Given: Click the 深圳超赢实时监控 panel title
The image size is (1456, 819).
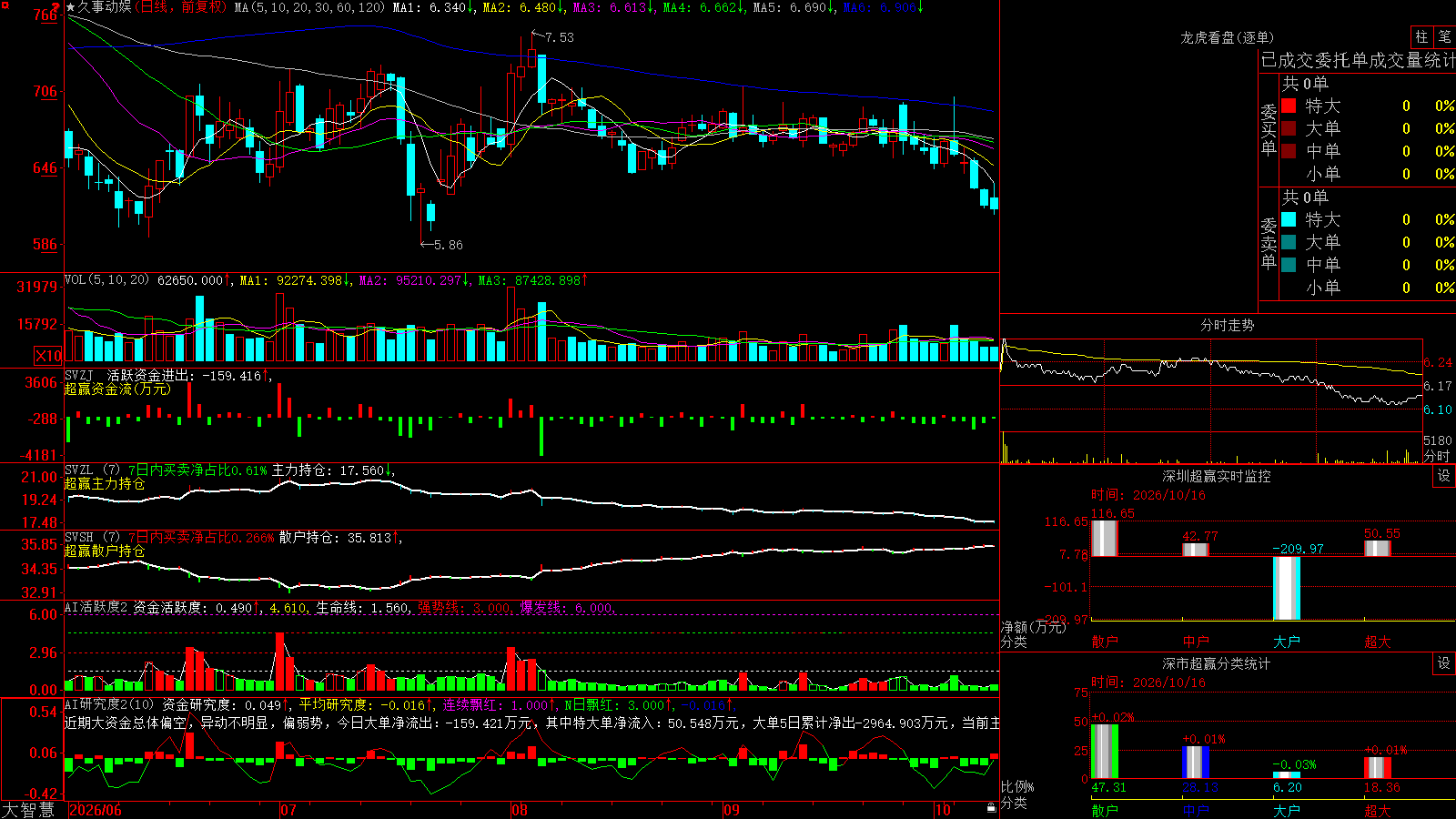Looking at the screenshot, I should coord(1217,476).
